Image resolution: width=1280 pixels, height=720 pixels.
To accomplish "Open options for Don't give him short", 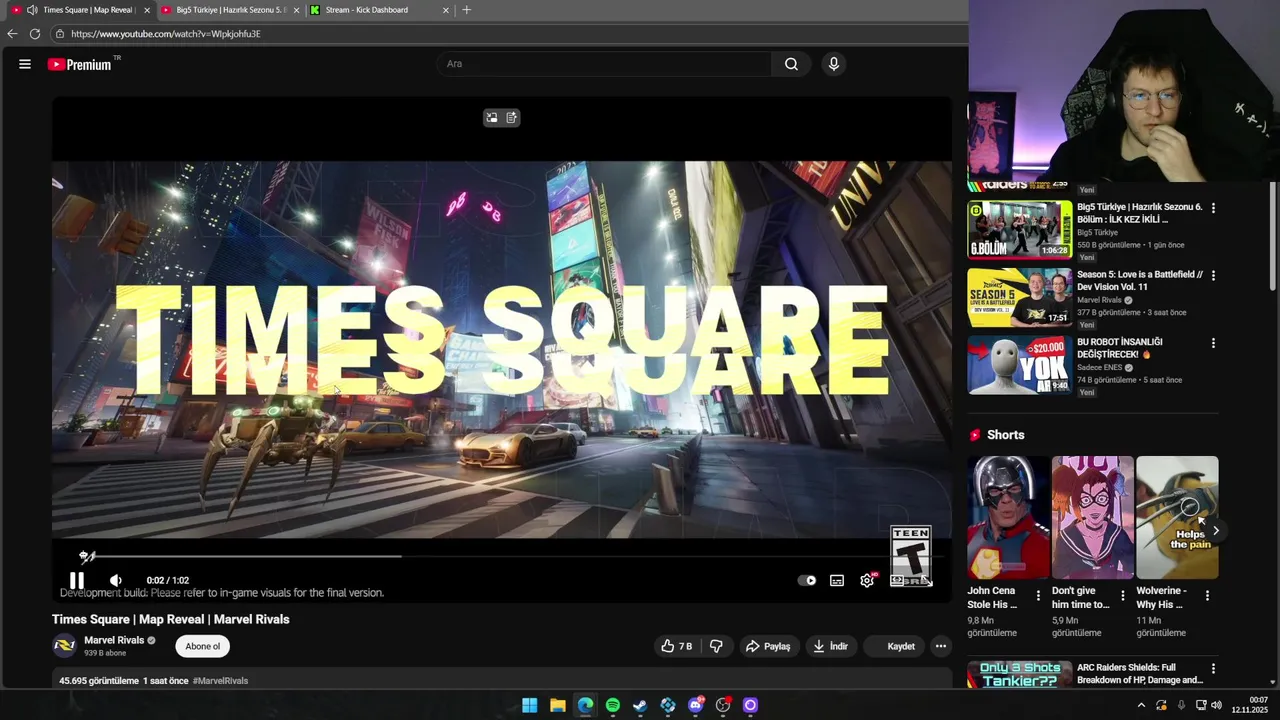I will (x=1122, y=595).
